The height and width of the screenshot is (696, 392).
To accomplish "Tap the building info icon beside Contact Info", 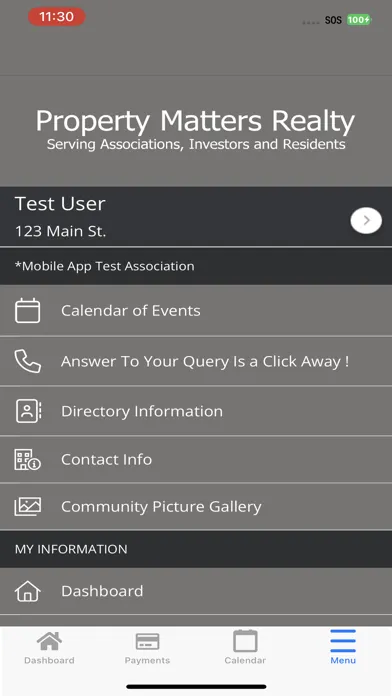I will tap(28, 459).
